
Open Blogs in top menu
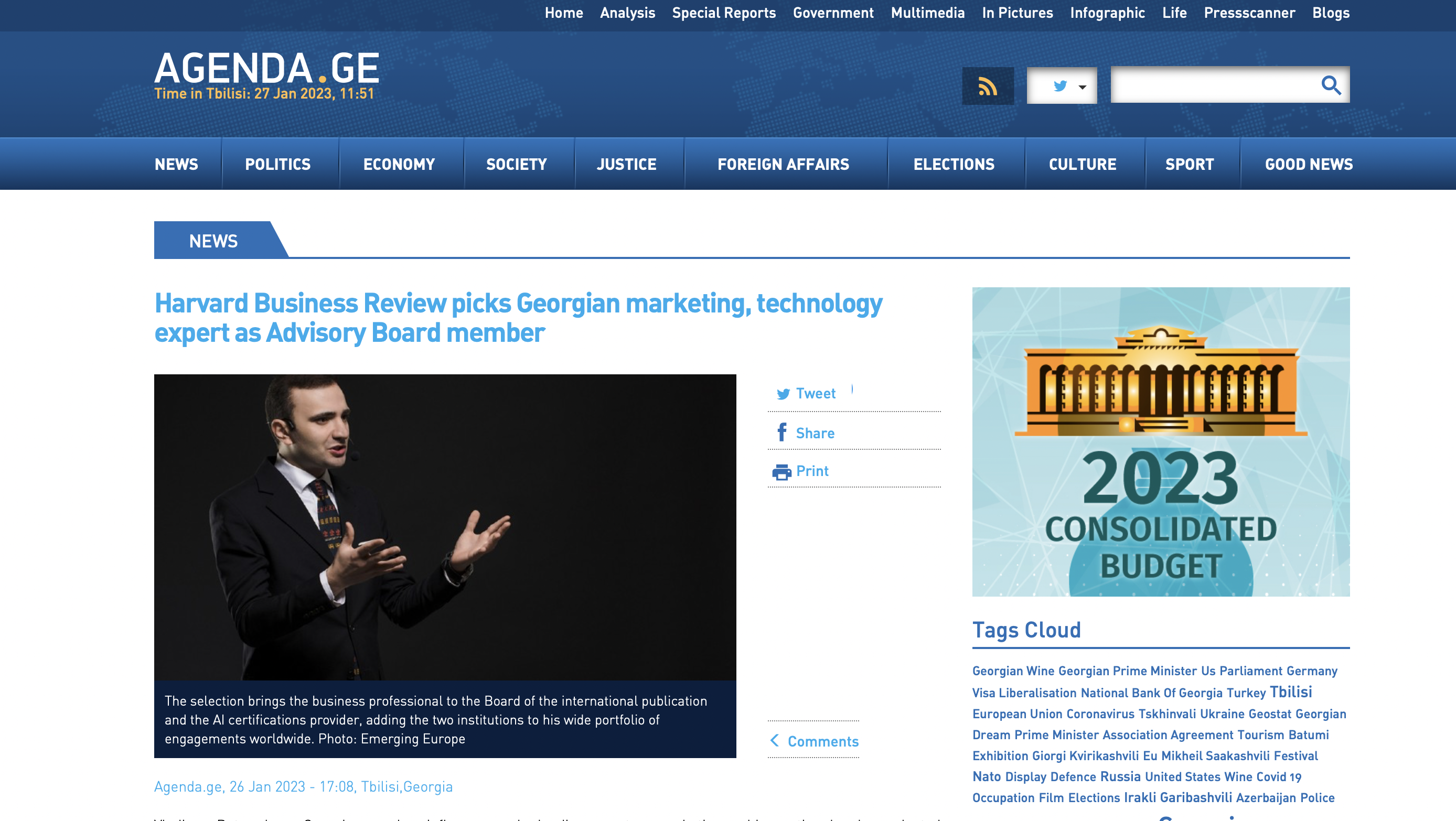(1331, 13)
